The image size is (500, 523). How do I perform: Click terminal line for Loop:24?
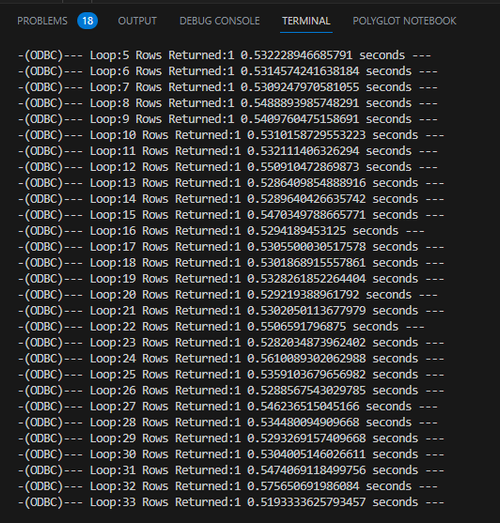pyautogui.click(x=231, y=359)
